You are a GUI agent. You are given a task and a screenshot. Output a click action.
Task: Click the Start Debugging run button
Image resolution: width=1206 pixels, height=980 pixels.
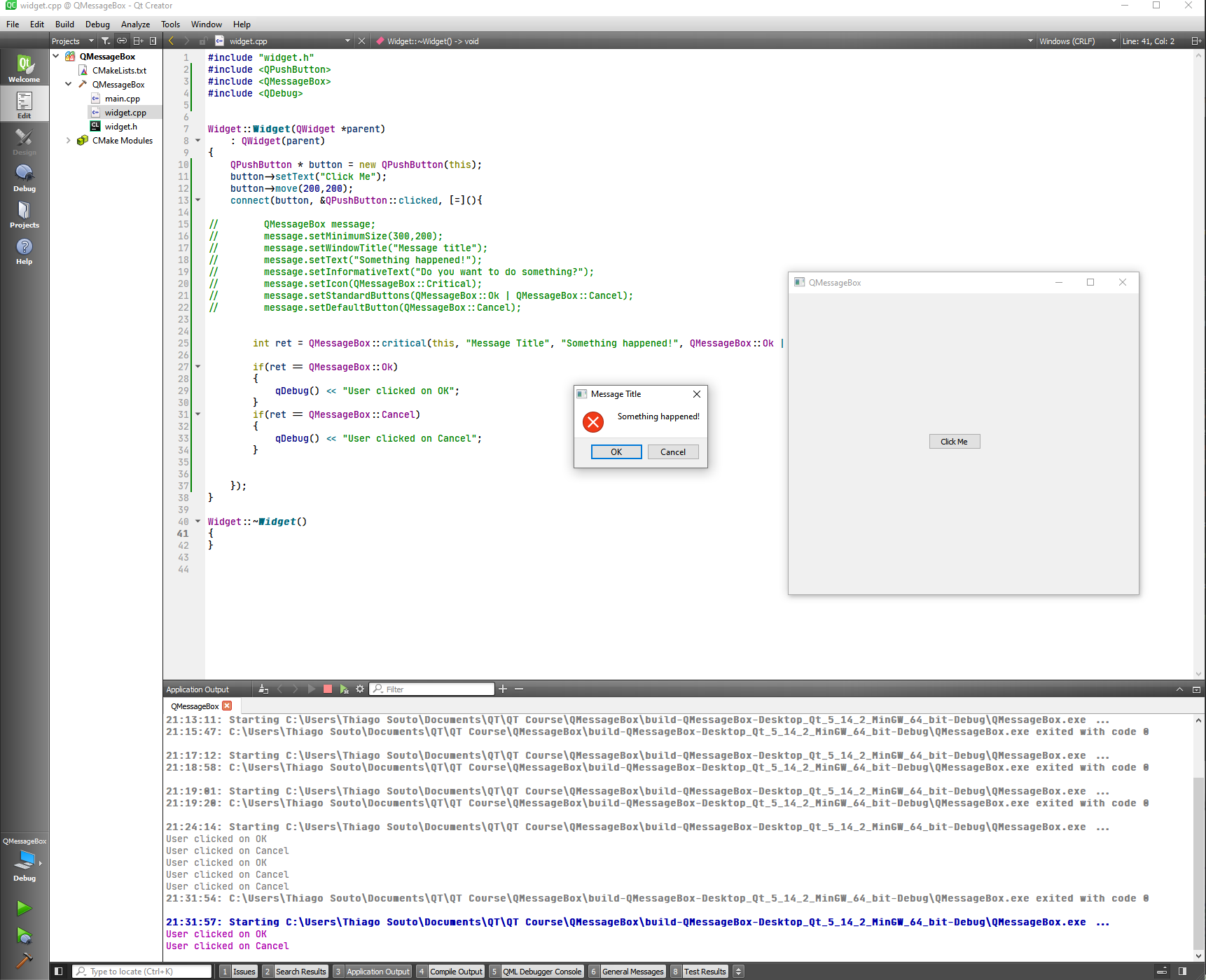click(x=25, y=936)
